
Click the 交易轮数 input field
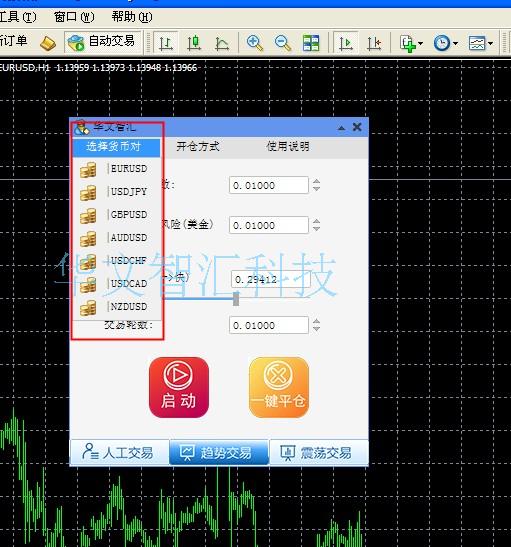(x=269, y=325)
